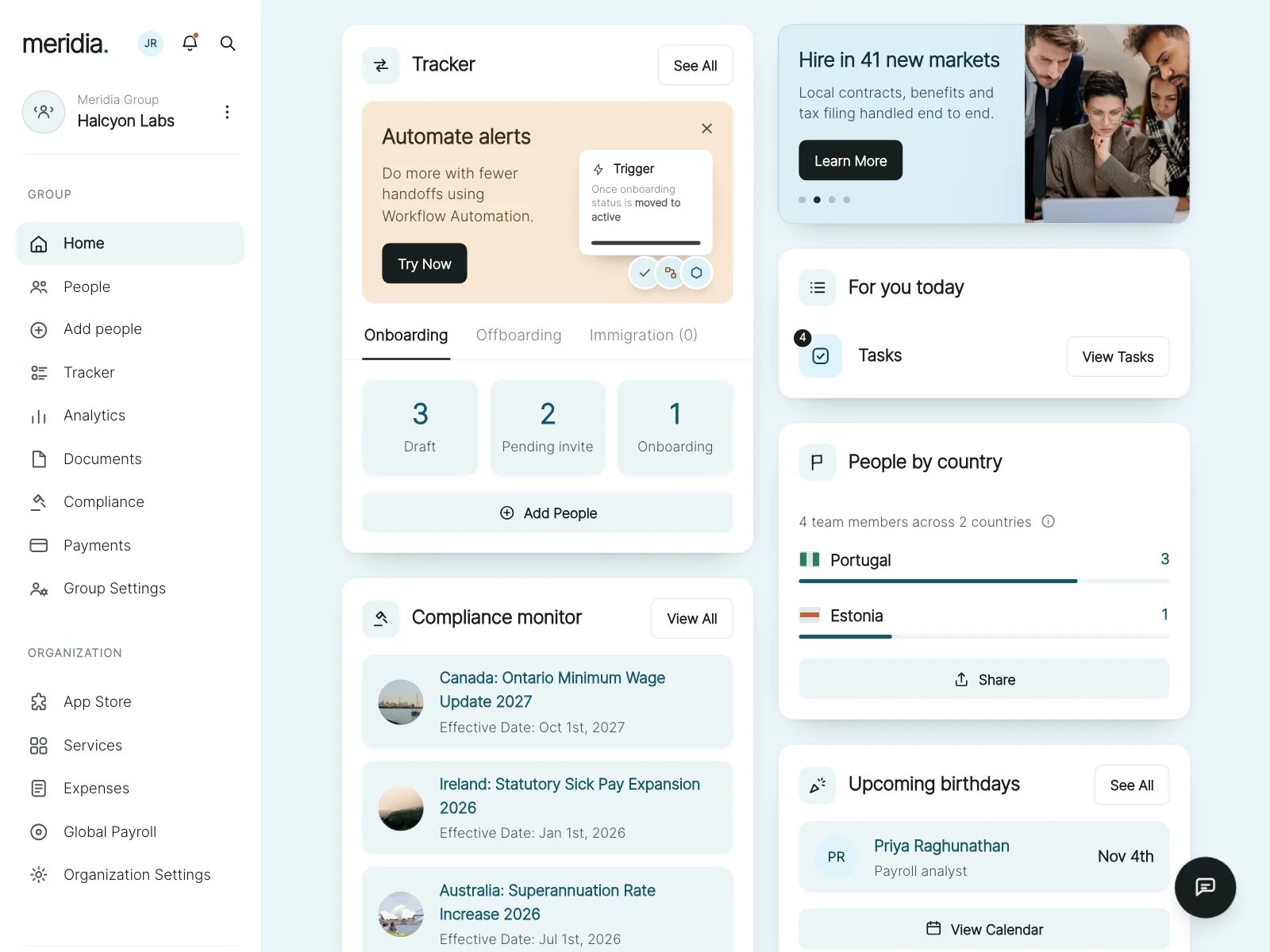
Task: Click the For you today list icon
Action: (x=818, y=288)
